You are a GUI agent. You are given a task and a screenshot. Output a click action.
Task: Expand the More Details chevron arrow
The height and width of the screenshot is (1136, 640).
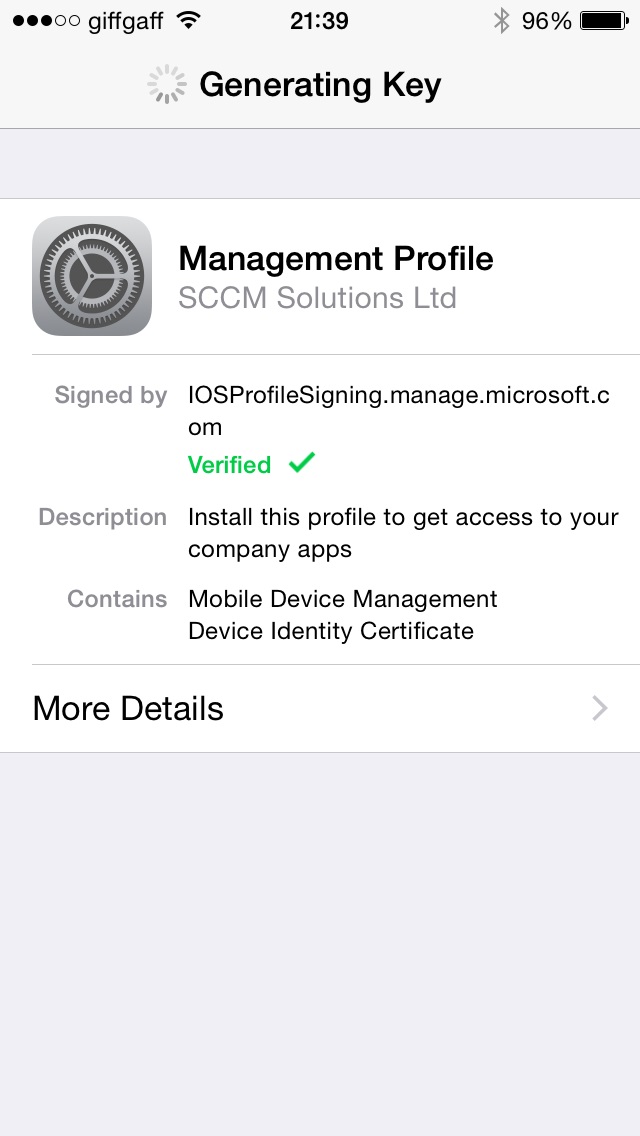click(x=600, y=709)
